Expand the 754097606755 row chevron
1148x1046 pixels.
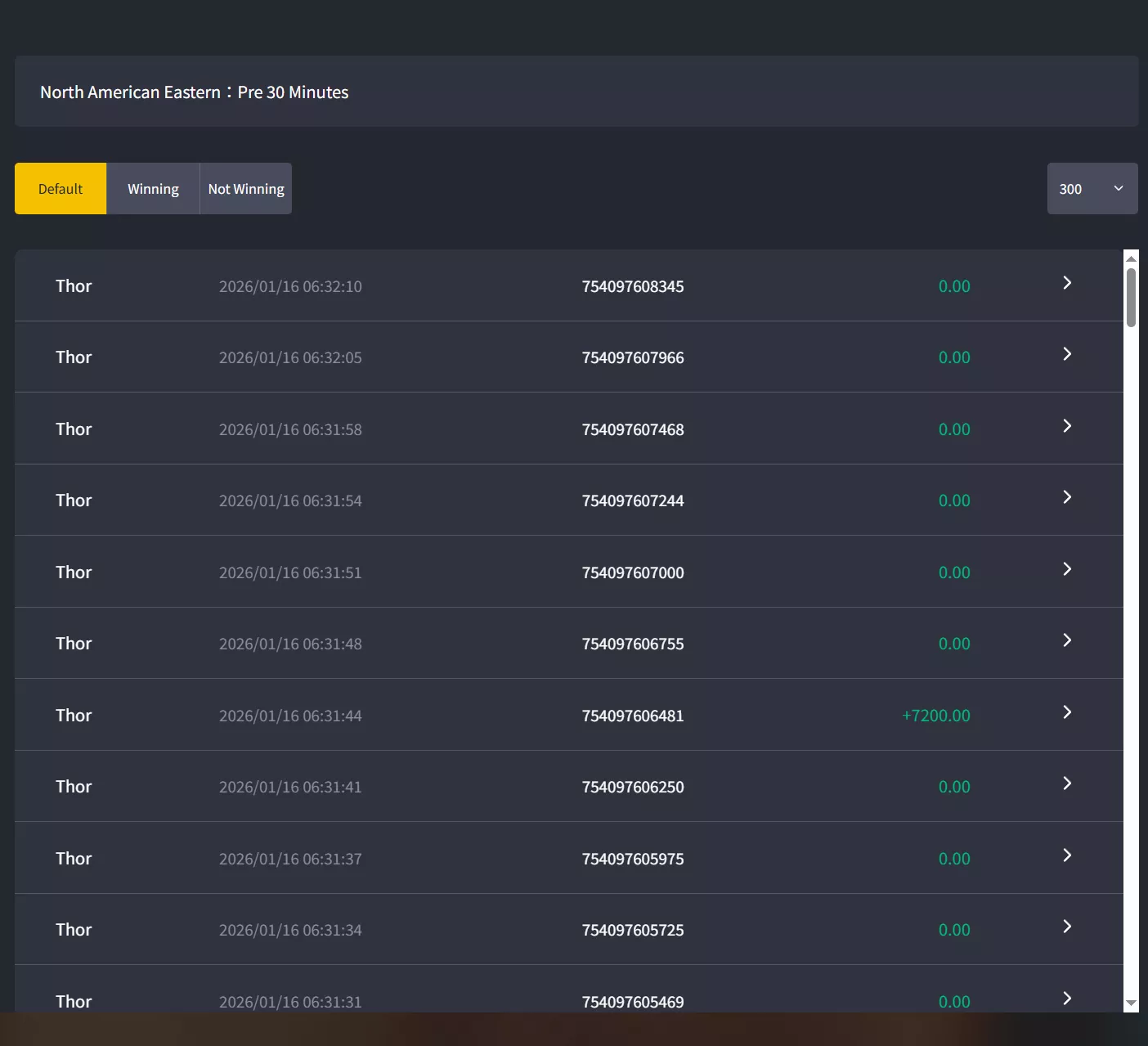[1067, 640]
